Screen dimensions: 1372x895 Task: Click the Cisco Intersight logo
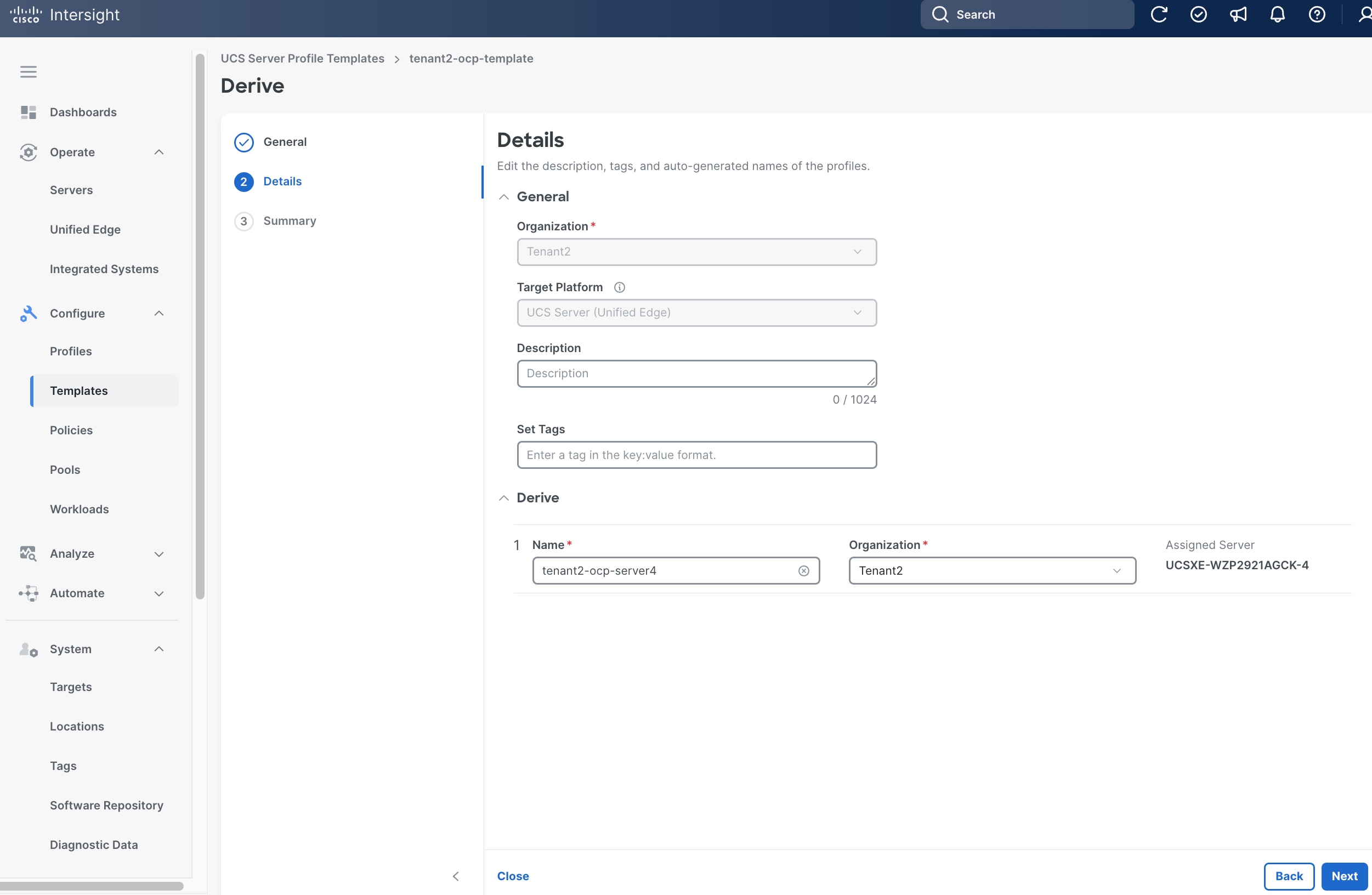65,14
